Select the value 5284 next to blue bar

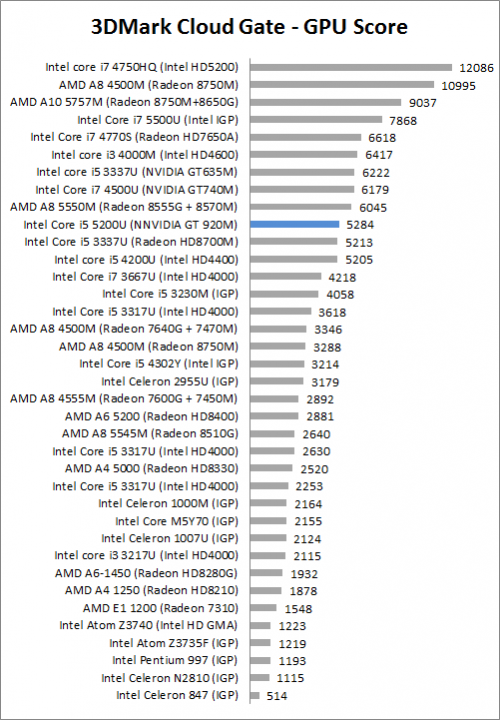click(360, 225)
